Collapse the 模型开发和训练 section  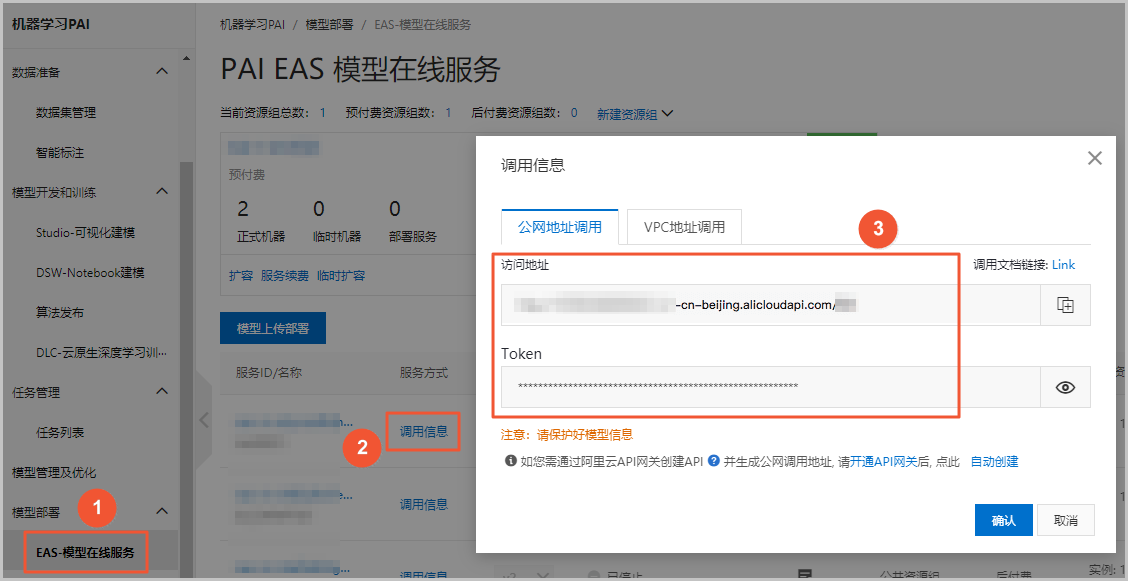click(163, 192)
